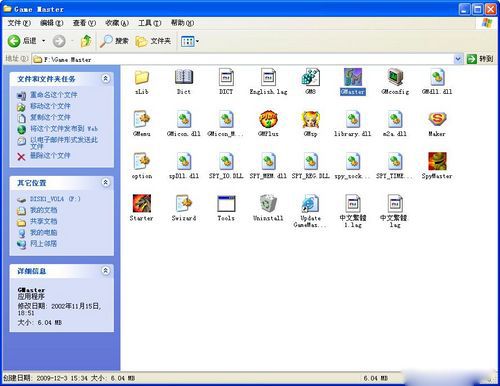The image size is (500, 386).
Task: Go up one folder level
Action: pos(87,41)
